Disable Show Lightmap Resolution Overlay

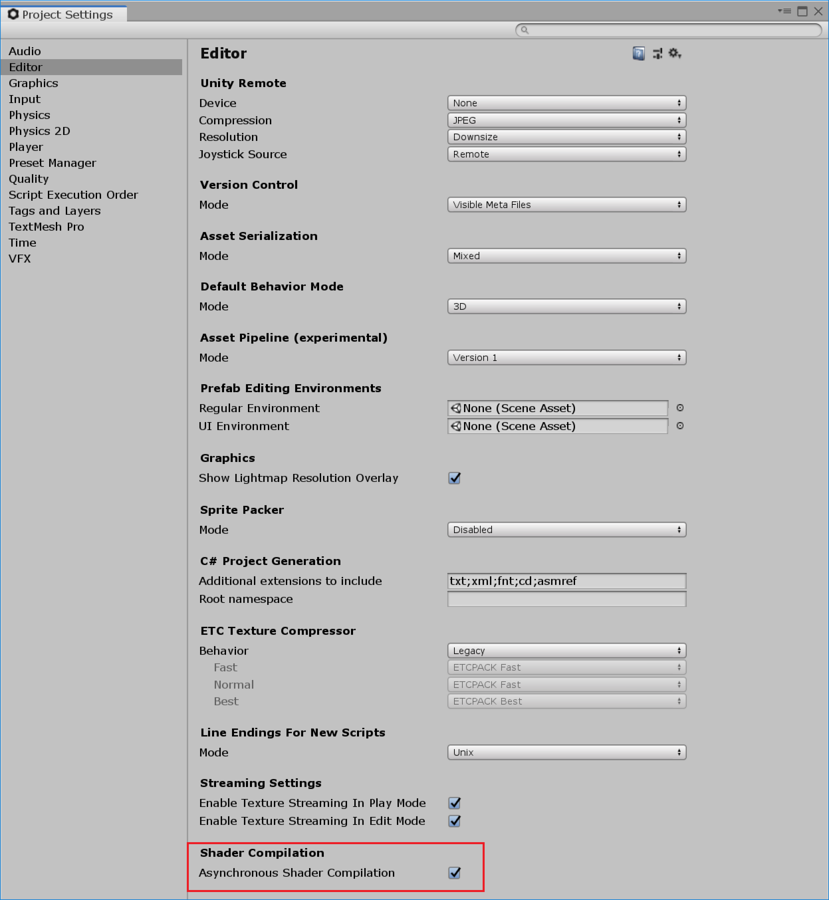454,478
